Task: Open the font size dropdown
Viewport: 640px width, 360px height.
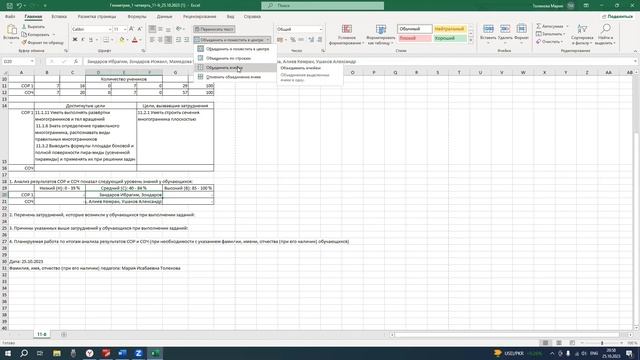Action: tap(125, 29)
